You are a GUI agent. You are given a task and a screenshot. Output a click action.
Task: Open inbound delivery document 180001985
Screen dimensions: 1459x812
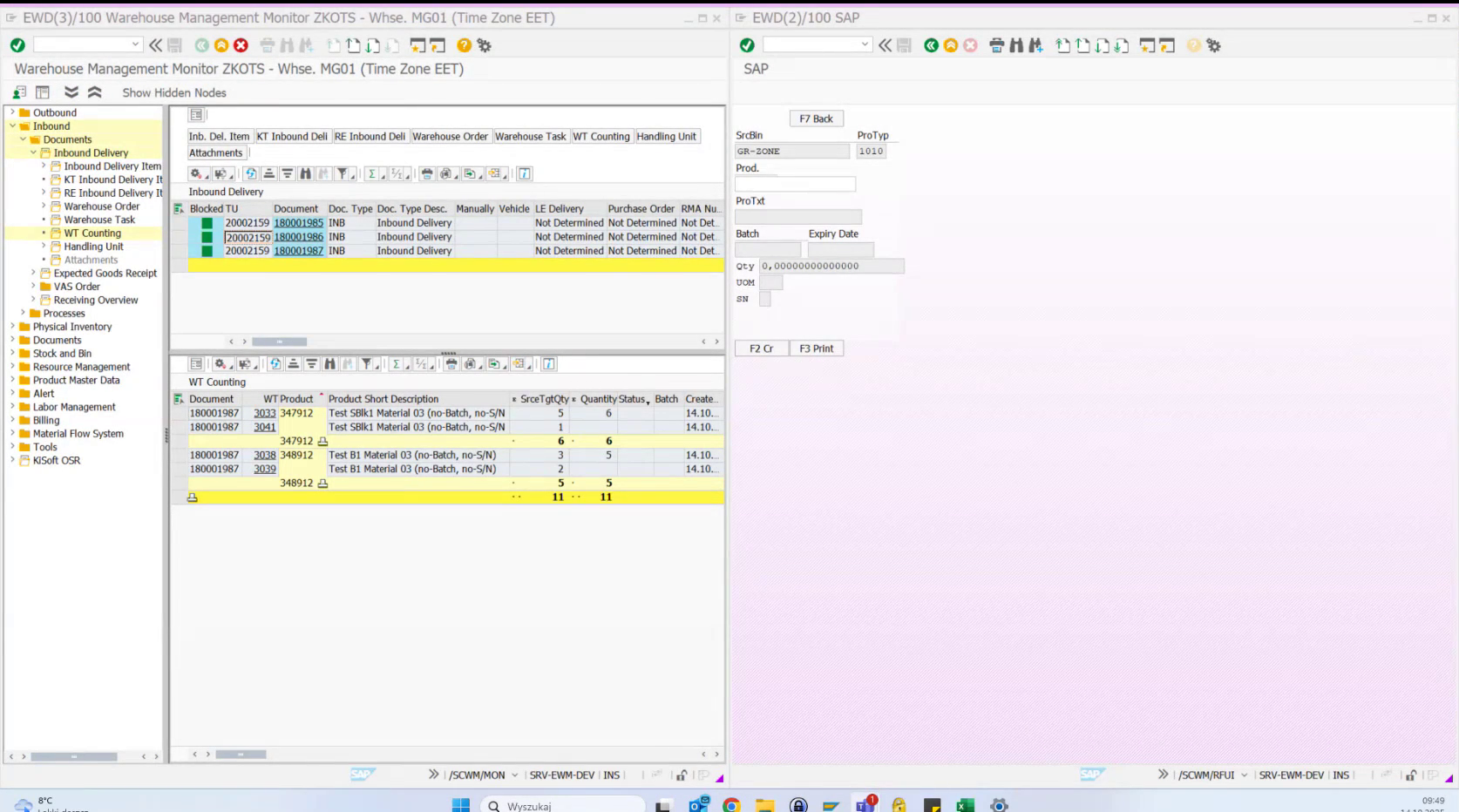click(299, 222)
